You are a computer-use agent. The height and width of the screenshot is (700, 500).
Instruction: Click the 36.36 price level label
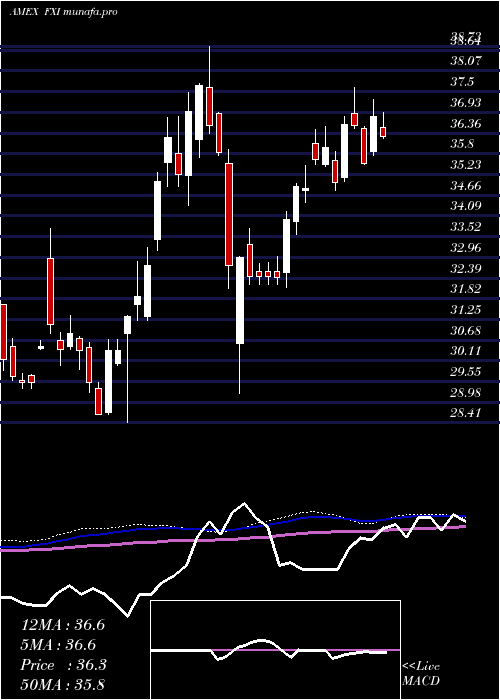(x=466, y=123)
